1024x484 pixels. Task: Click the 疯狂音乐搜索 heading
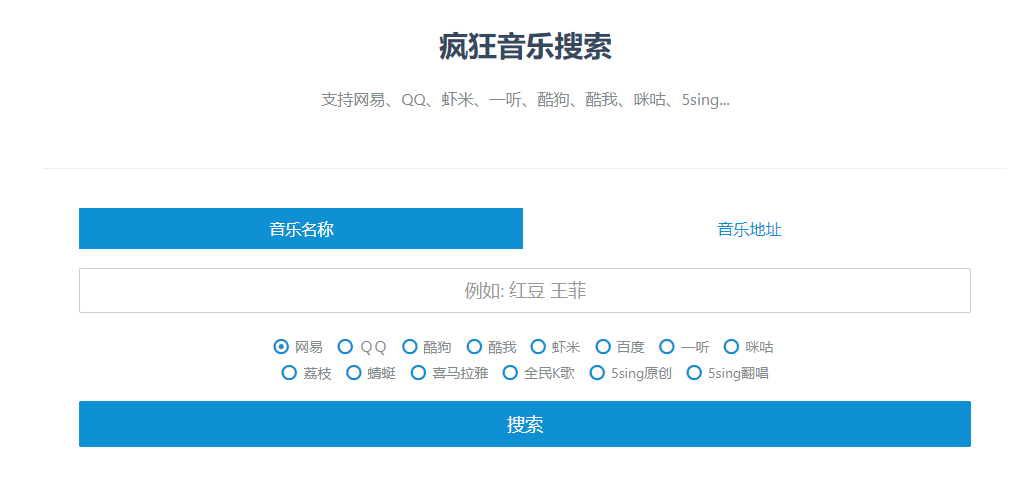click(x=525, y=47)
